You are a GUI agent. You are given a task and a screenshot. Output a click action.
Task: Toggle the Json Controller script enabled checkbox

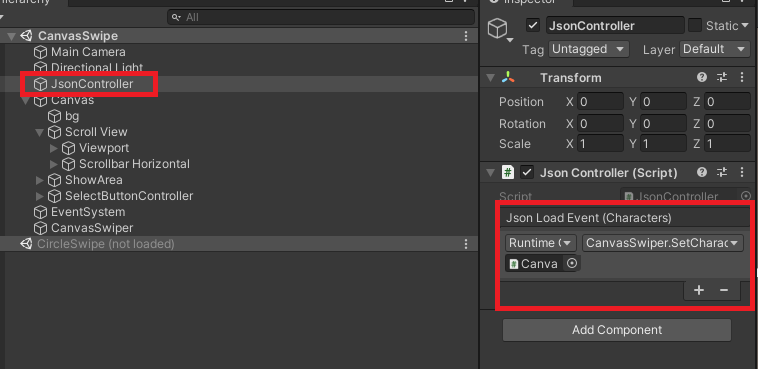click(527, 172)
